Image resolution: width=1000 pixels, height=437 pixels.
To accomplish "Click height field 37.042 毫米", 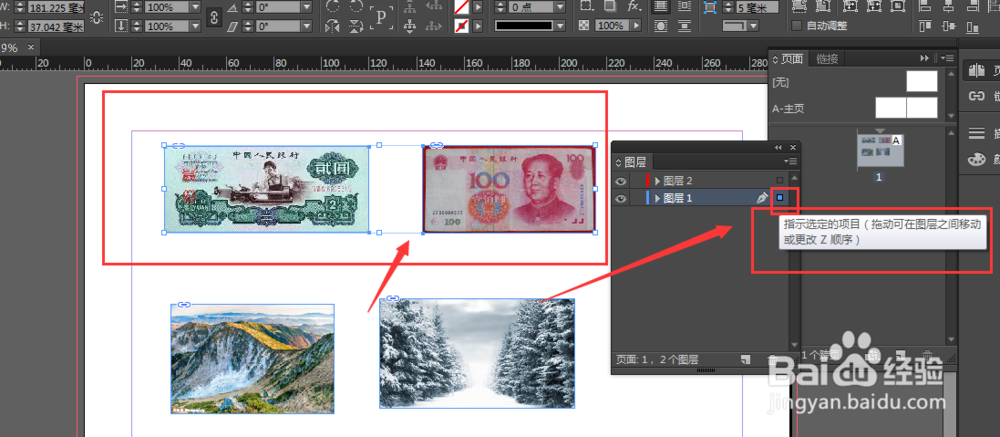I will [56, 27].
